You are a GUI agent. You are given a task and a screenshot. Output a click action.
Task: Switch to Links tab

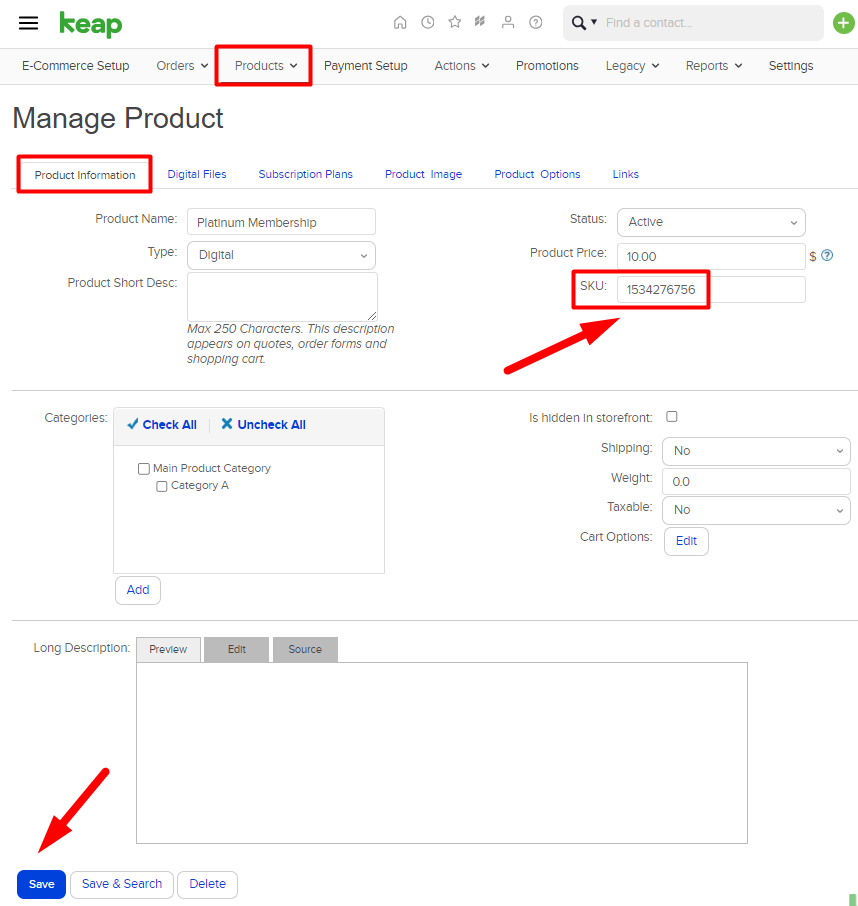[x=626, y=174]
